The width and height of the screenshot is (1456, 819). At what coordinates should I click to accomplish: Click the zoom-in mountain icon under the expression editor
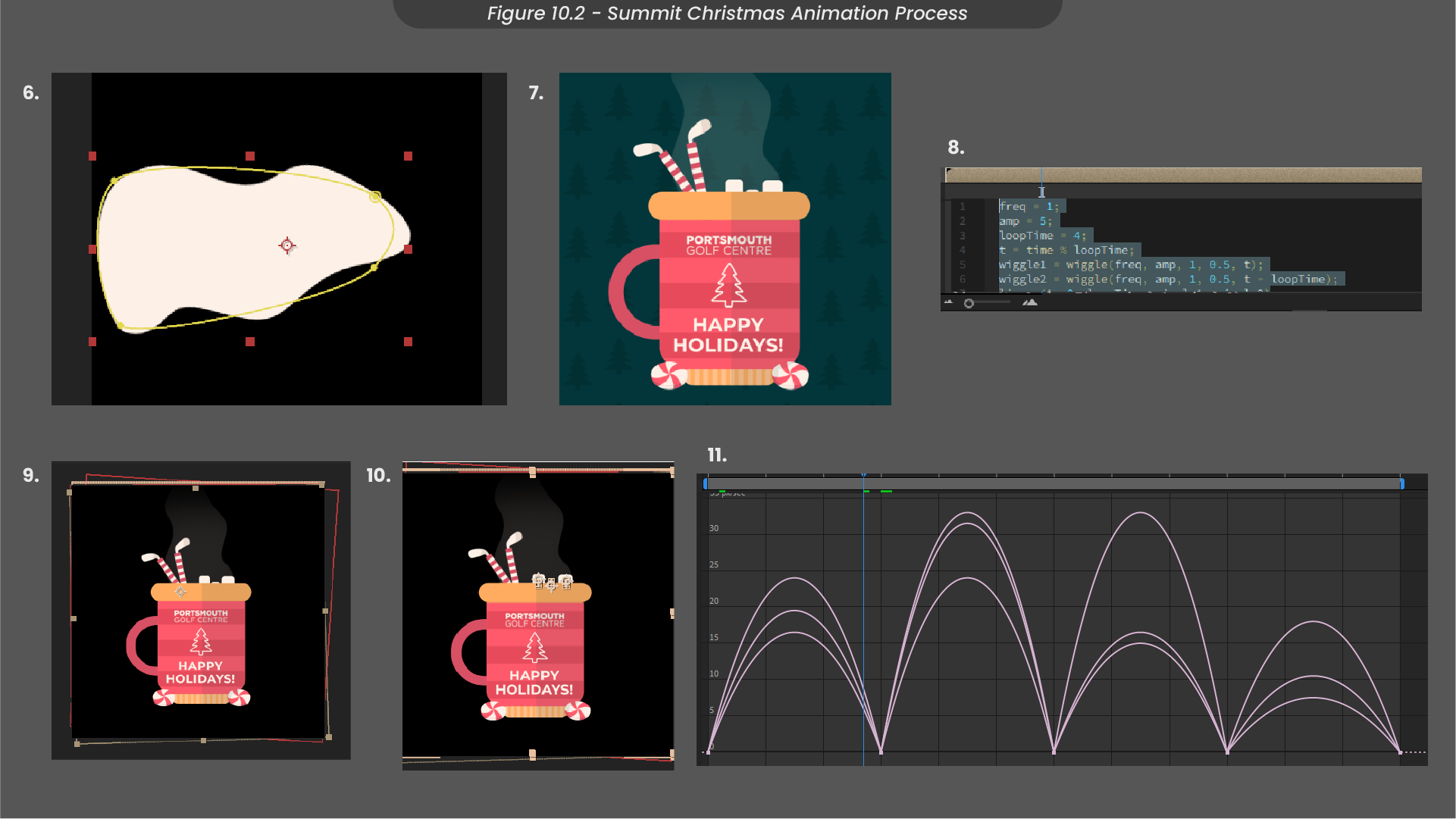1029,302
